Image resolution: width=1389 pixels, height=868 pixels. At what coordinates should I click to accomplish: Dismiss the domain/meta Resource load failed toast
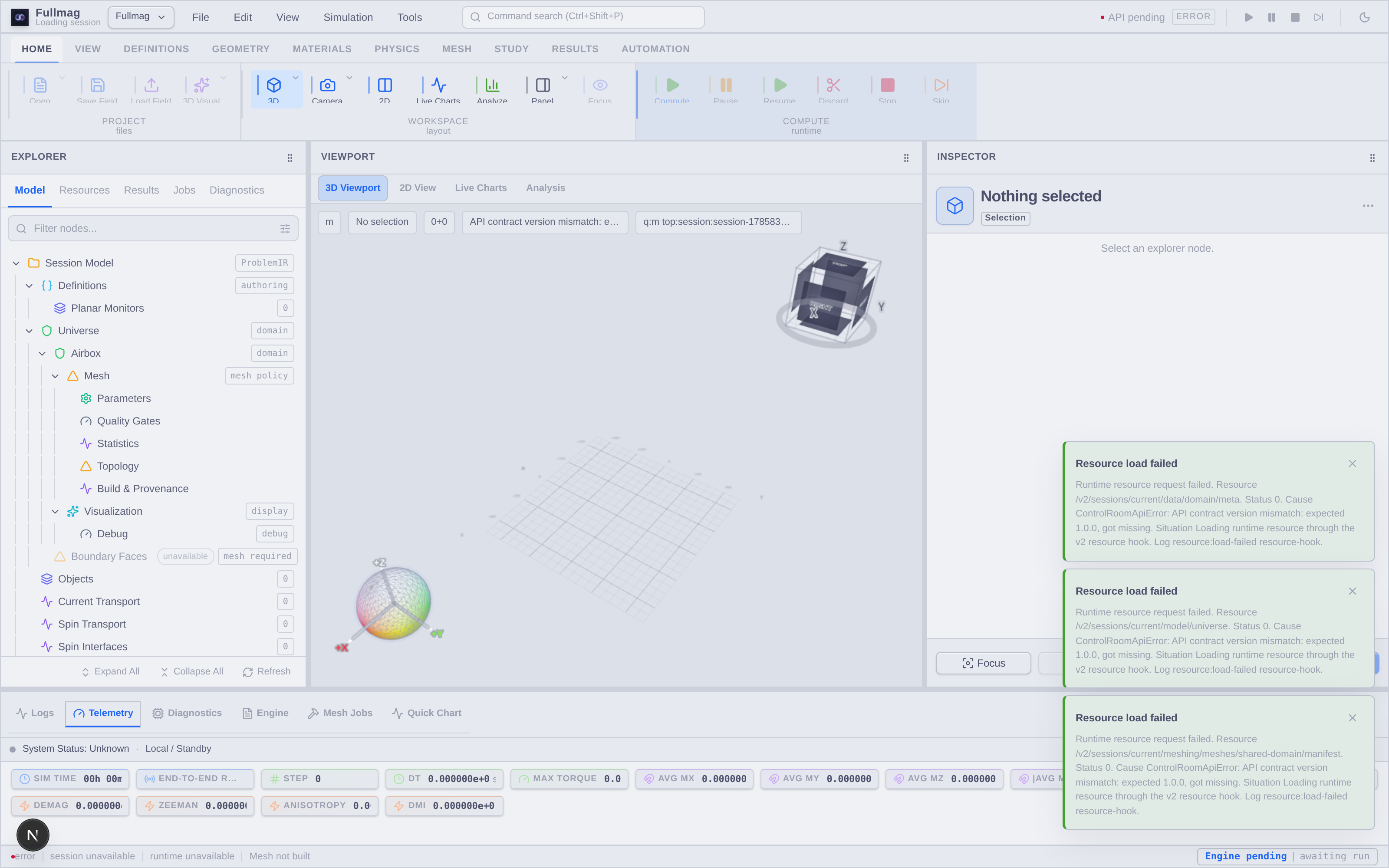(1352, 464)
